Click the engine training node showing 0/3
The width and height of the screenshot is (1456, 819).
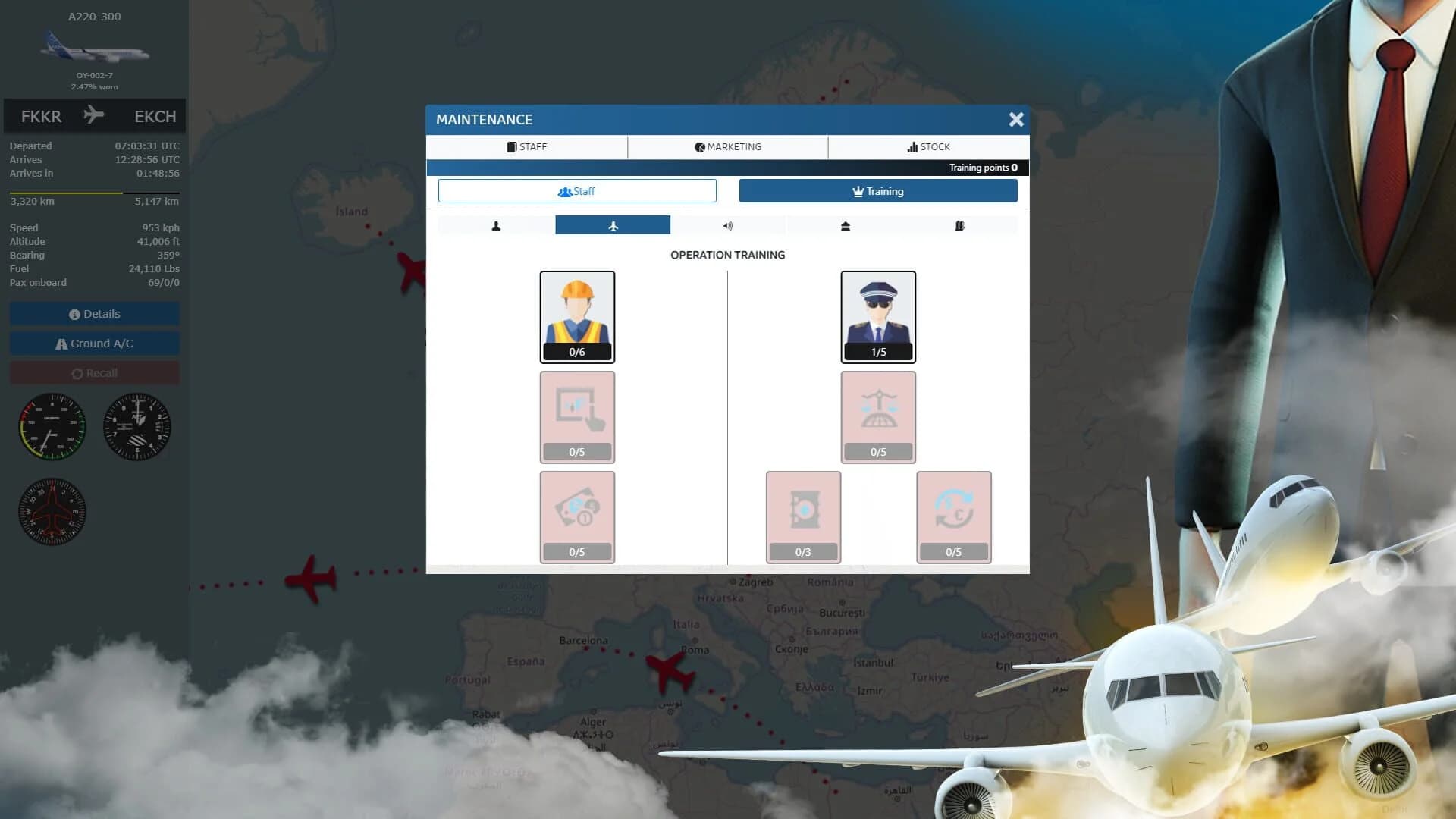point(803,516)
